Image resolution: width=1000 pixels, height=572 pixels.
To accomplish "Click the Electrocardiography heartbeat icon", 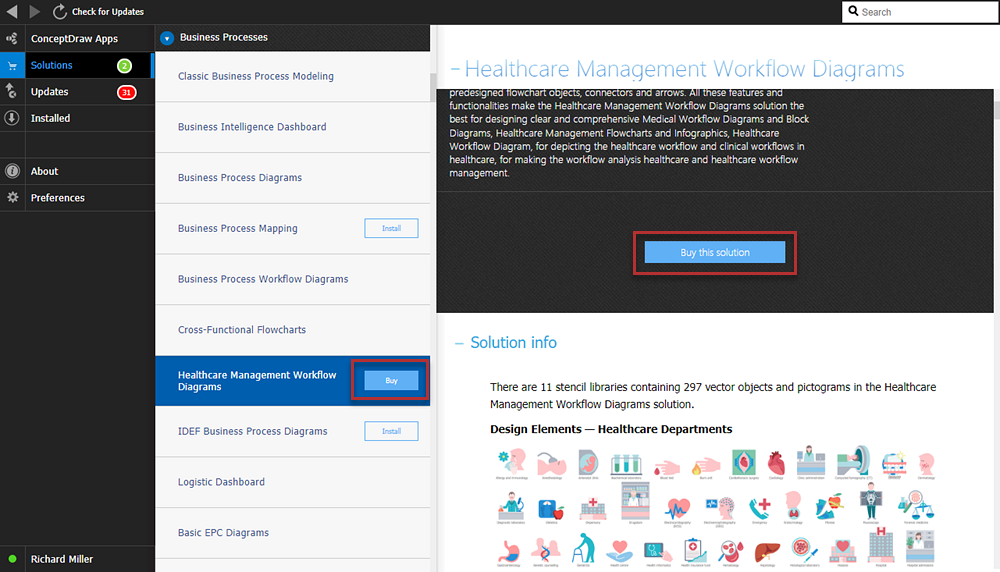I will [x=677, y=511].
